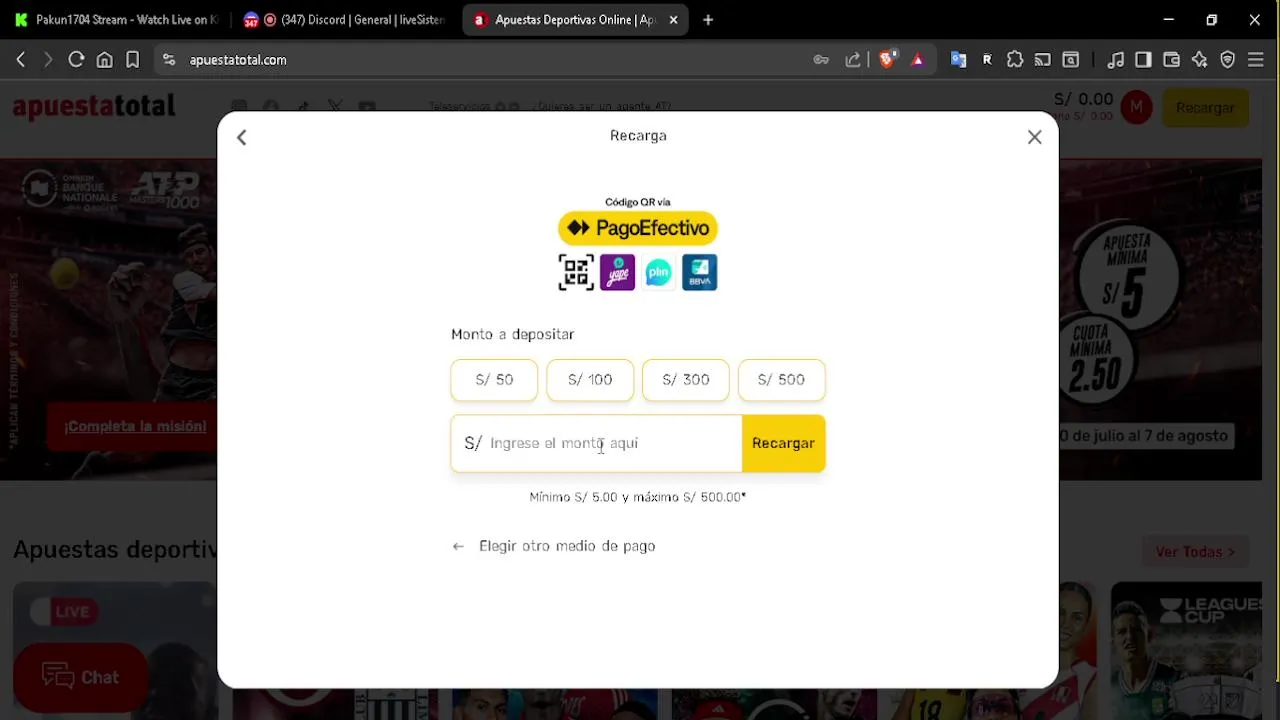Click the yellow Recargar button in dialog
This screenshot has height=720, width=1280.
[783, 443]
